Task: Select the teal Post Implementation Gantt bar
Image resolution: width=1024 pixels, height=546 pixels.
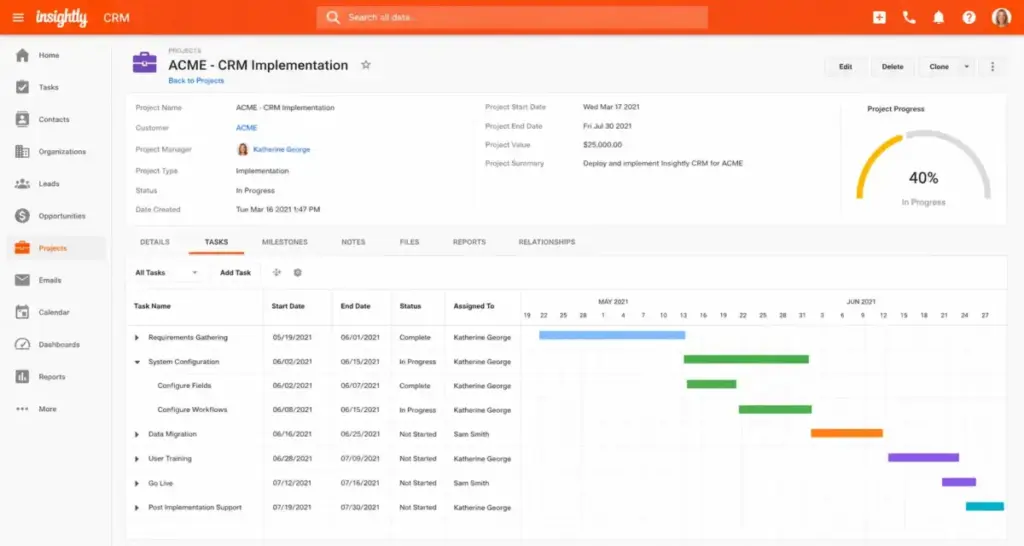Action: tap(985, 506)
